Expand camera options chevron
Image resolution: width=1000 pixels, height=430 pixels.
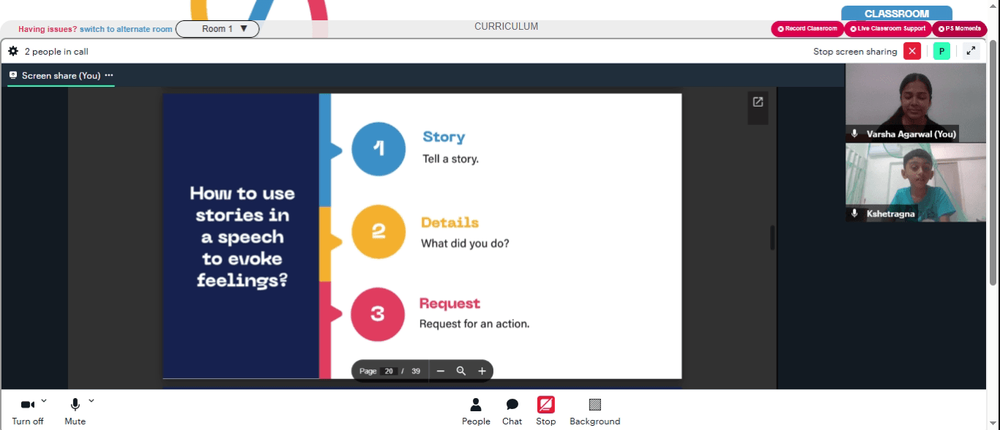43,401
